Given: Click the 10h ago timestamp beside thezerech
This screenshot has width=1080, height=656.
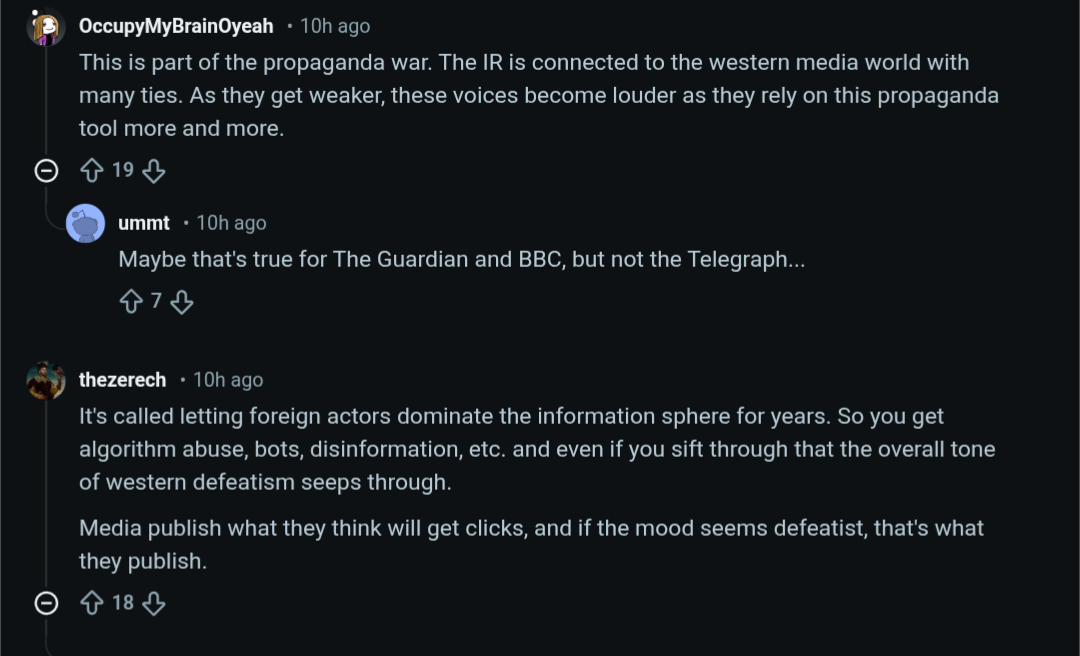Looking at the screenshot, I should click(228, 380).
